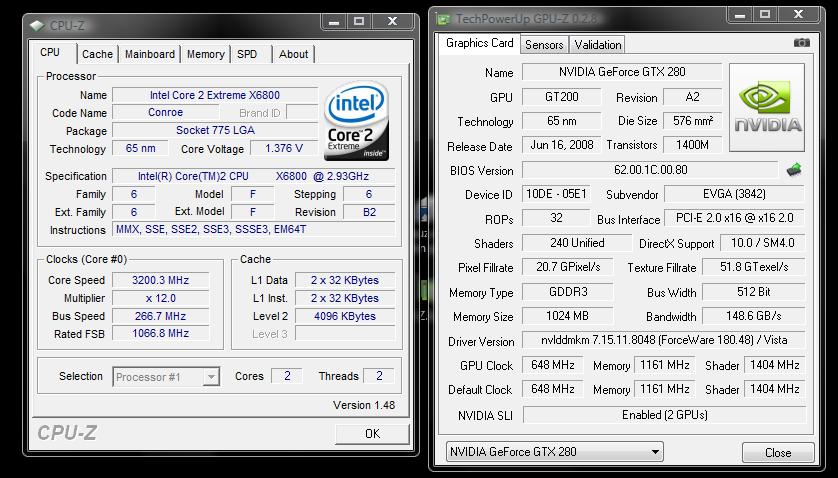Click the Transistors value 1400M
The width and height of the screenshot is (838, 478).
click(692, 145)
